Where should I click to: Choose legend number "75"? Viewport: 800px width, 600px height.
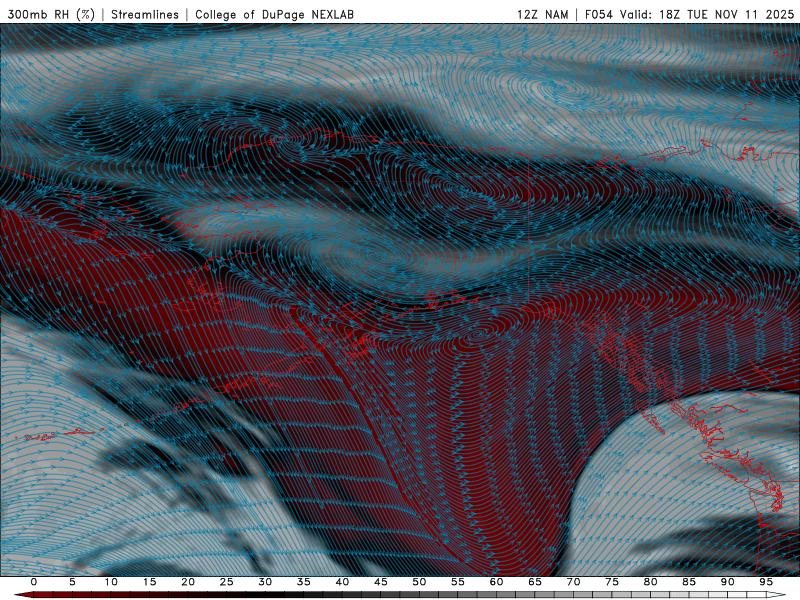coord(612,582)
